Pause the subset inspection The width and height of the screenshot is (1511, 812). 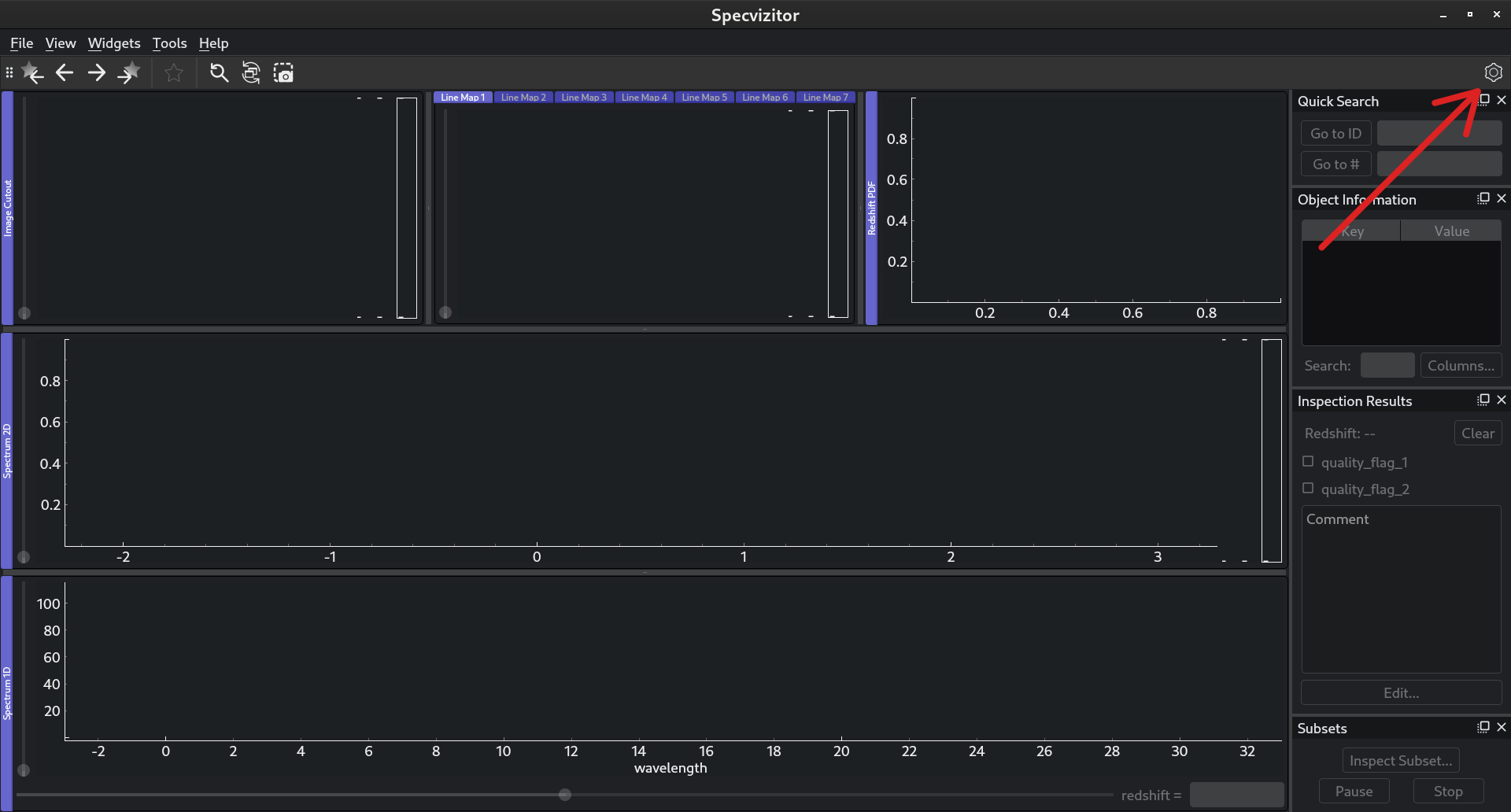point(1354,792)
